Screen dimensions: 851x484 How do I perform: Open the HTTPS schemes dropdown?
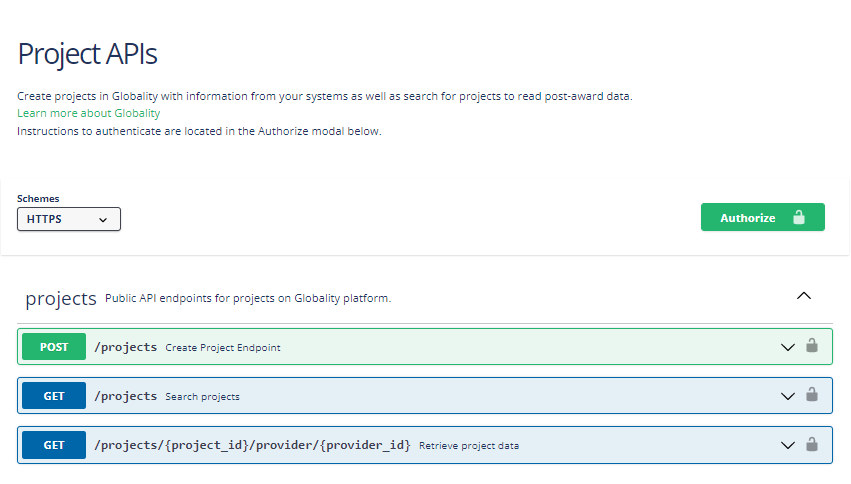[x=69, y=219]
